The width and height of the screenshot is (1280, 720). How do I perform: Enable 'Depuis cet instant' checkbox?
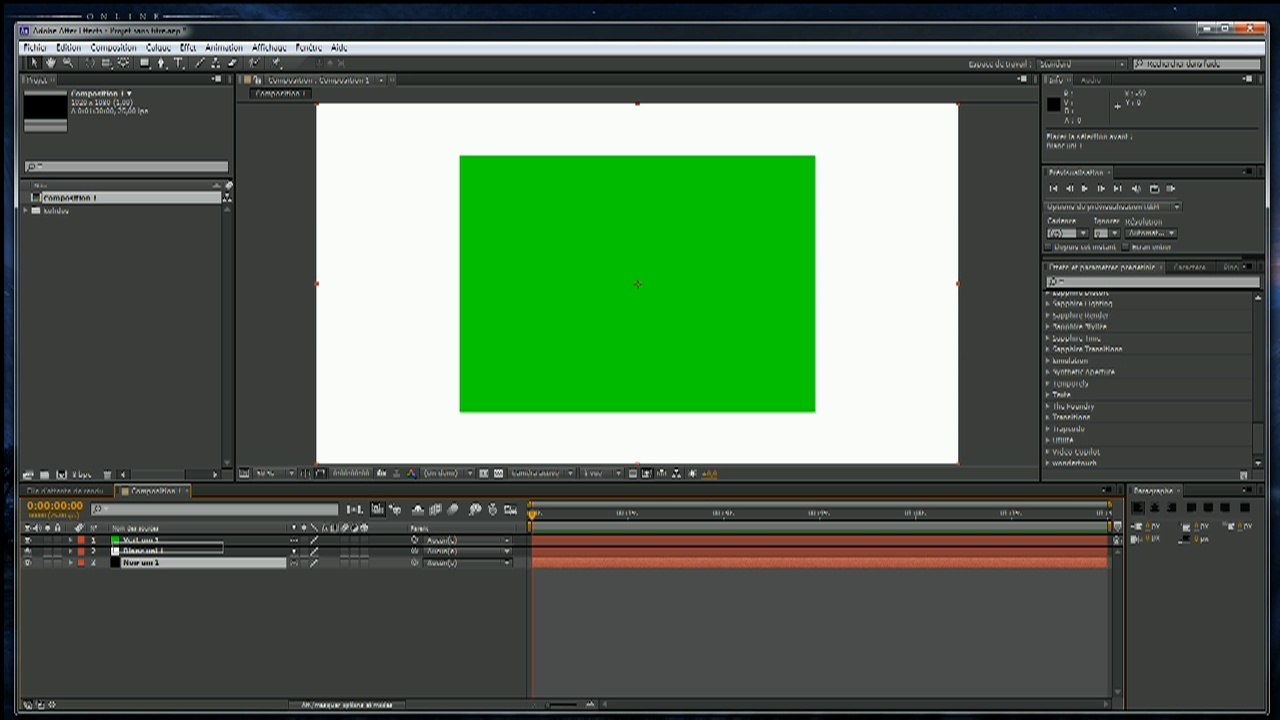coord(1048,247)
